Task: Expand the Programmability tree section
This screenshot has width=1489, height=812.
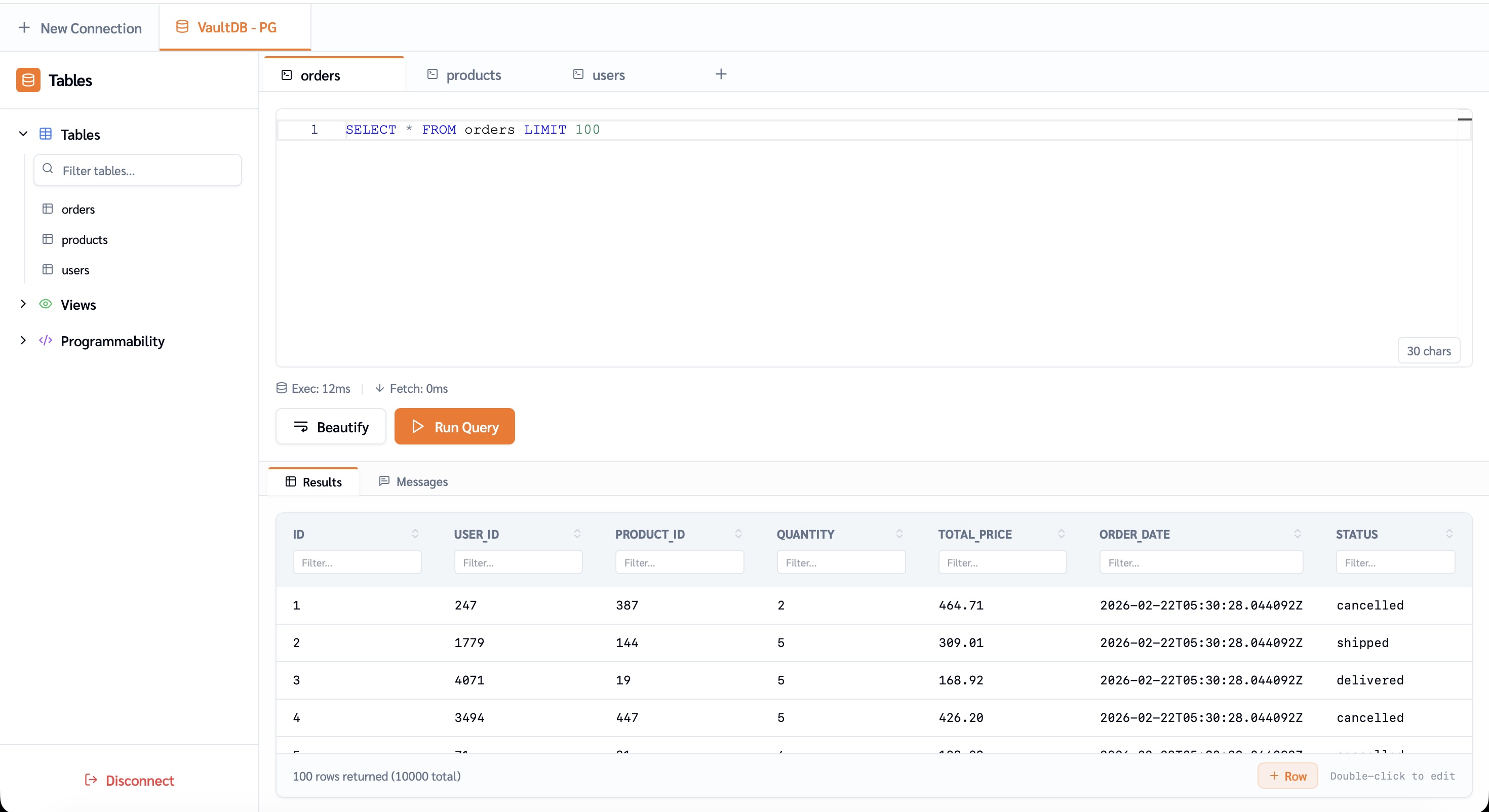Action: pos(23,340)
